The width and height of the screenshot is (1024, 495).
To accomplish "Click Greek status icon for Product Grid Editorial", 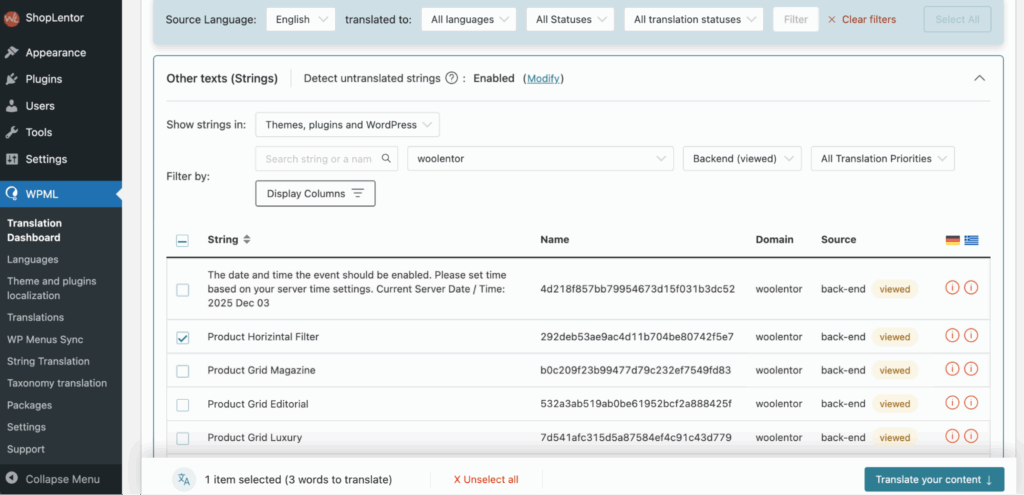I will 971,402.
